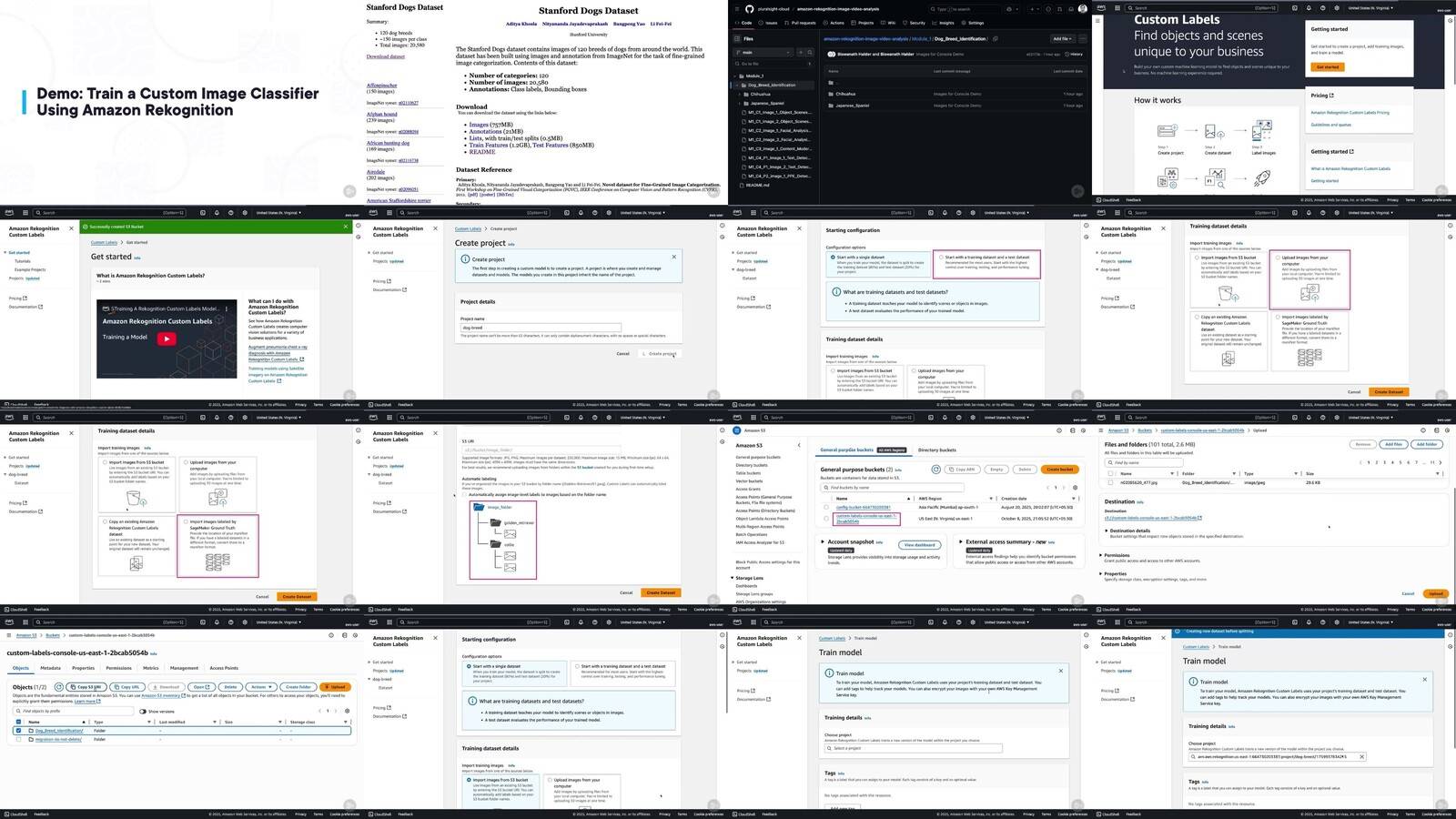Viewport: 1456px width, 819px height.
Task: Refresh the General purpose buckets list
Action: [x=935, y=470]
